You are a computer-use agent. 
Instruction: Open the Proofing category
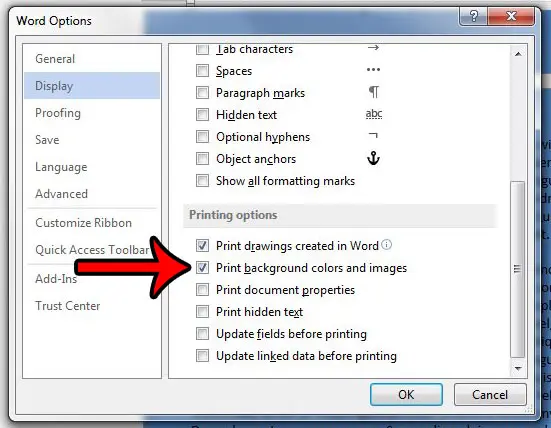coord(92,113)
